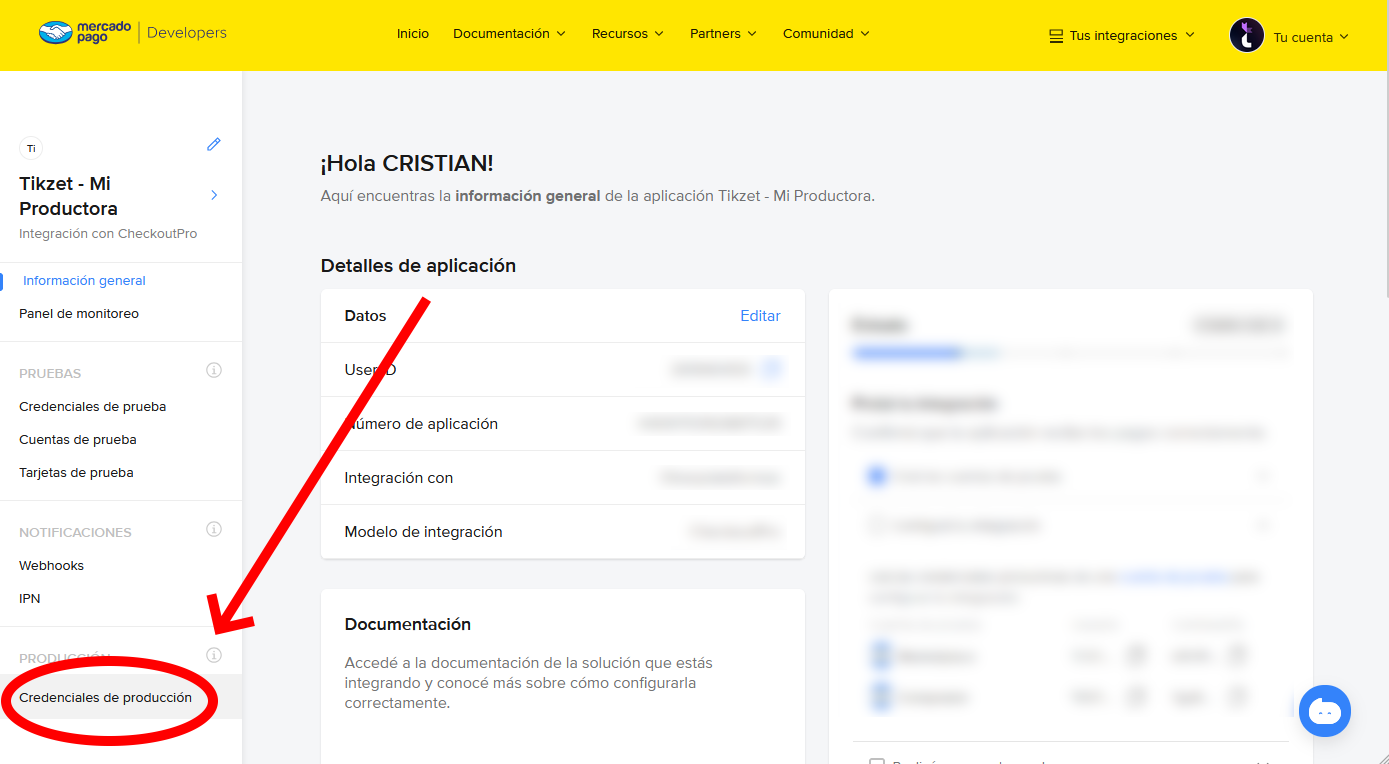Screen dimensions: 1389x764
Task: Click the Modelo de integración row
Action: (x=563, y=532)
